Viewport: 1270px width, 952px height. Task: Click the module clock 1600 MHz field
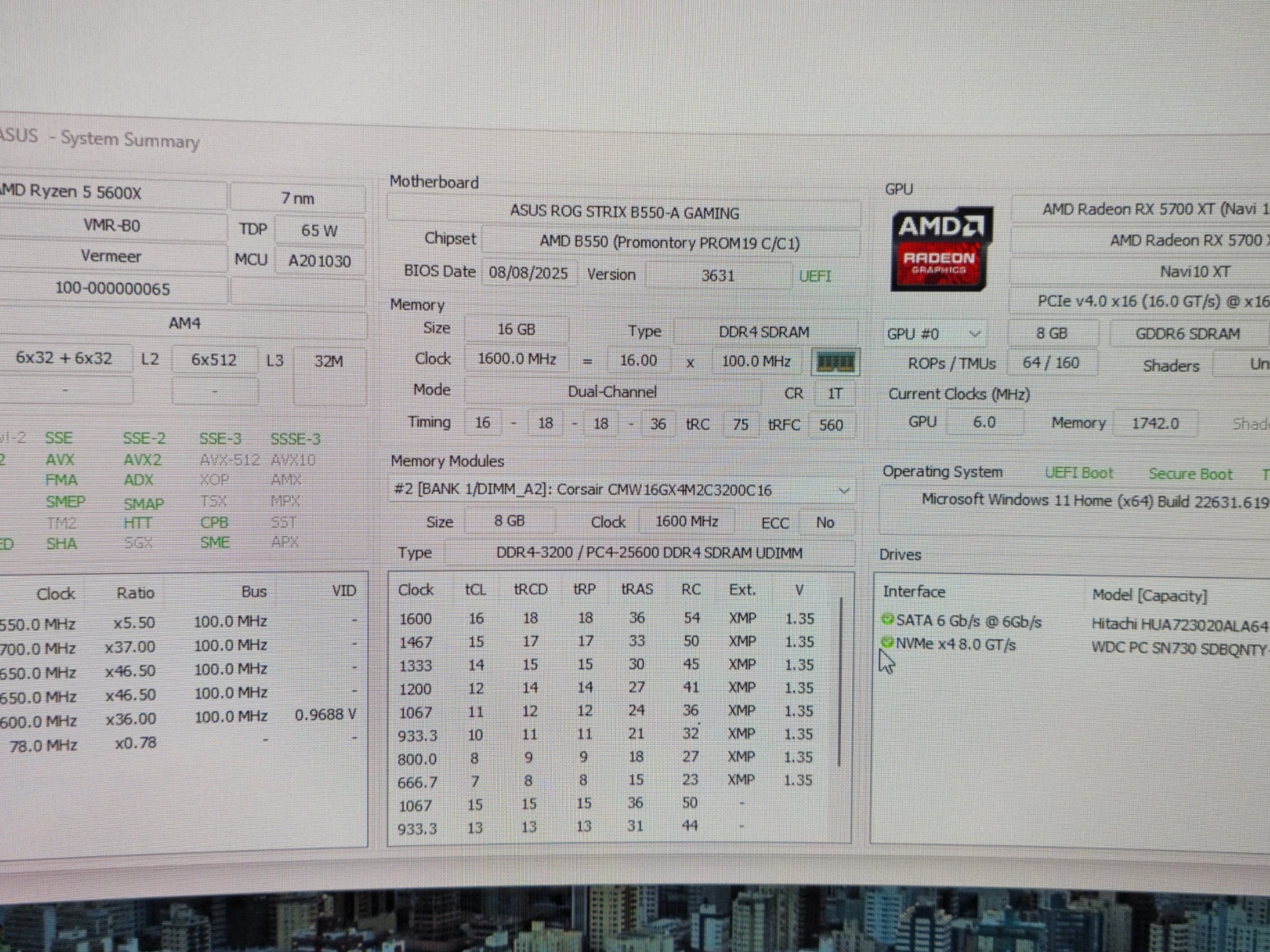(687, 521)
